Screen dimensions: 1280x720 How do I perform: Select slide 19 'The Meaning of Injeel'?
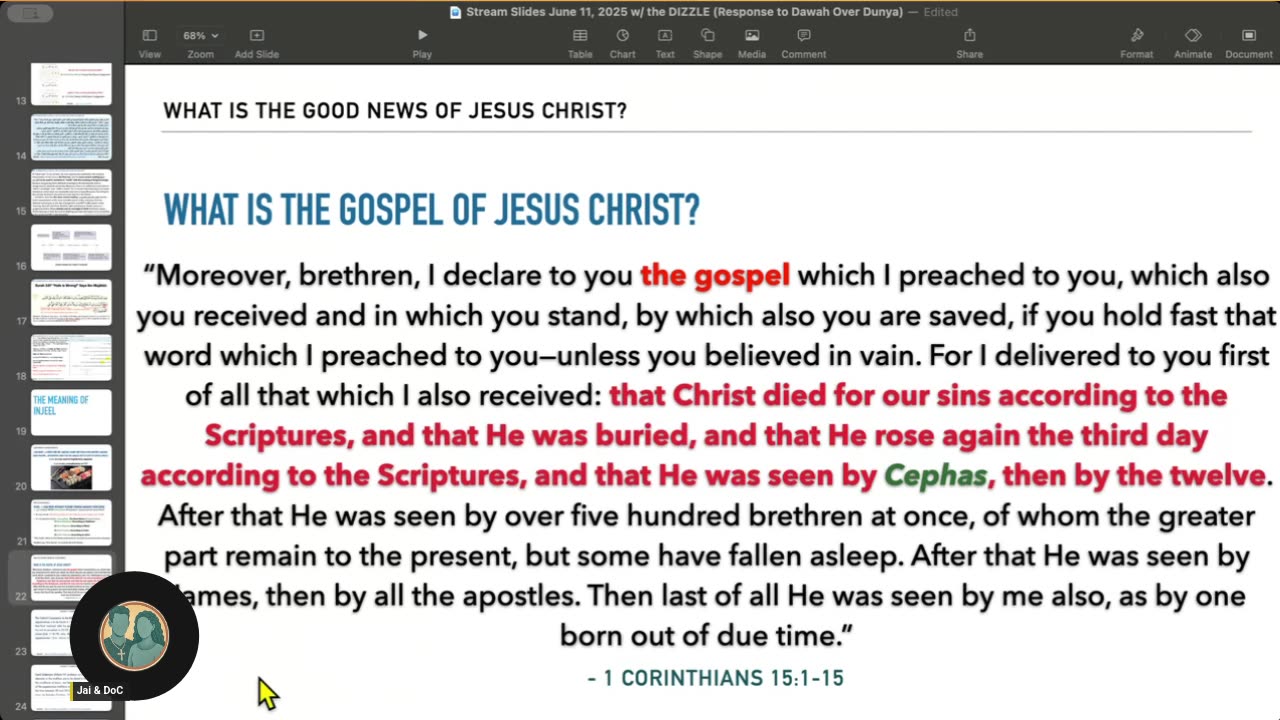(x=71, y=412)
